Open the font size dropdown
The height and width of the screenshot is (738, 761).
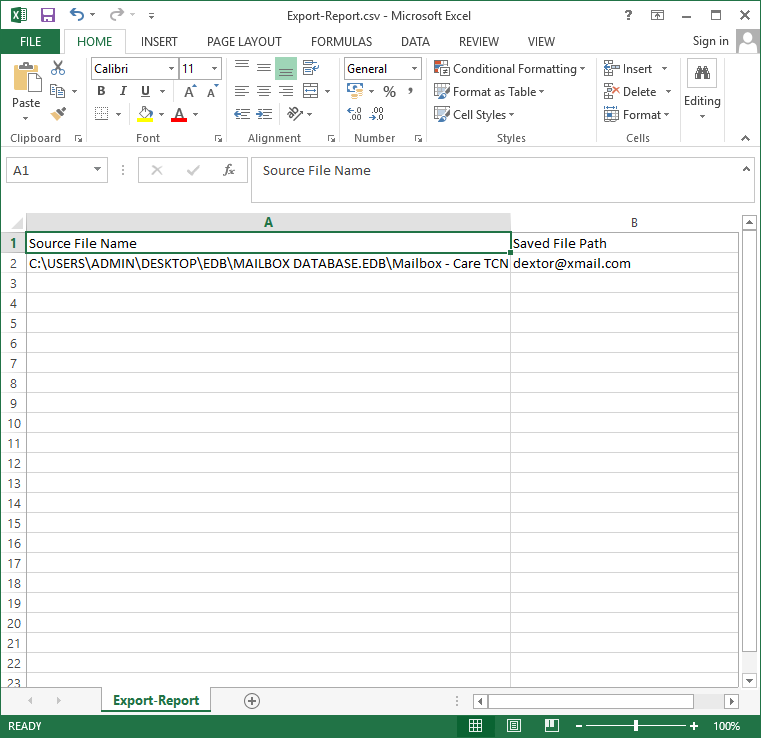tap(214, 68)
